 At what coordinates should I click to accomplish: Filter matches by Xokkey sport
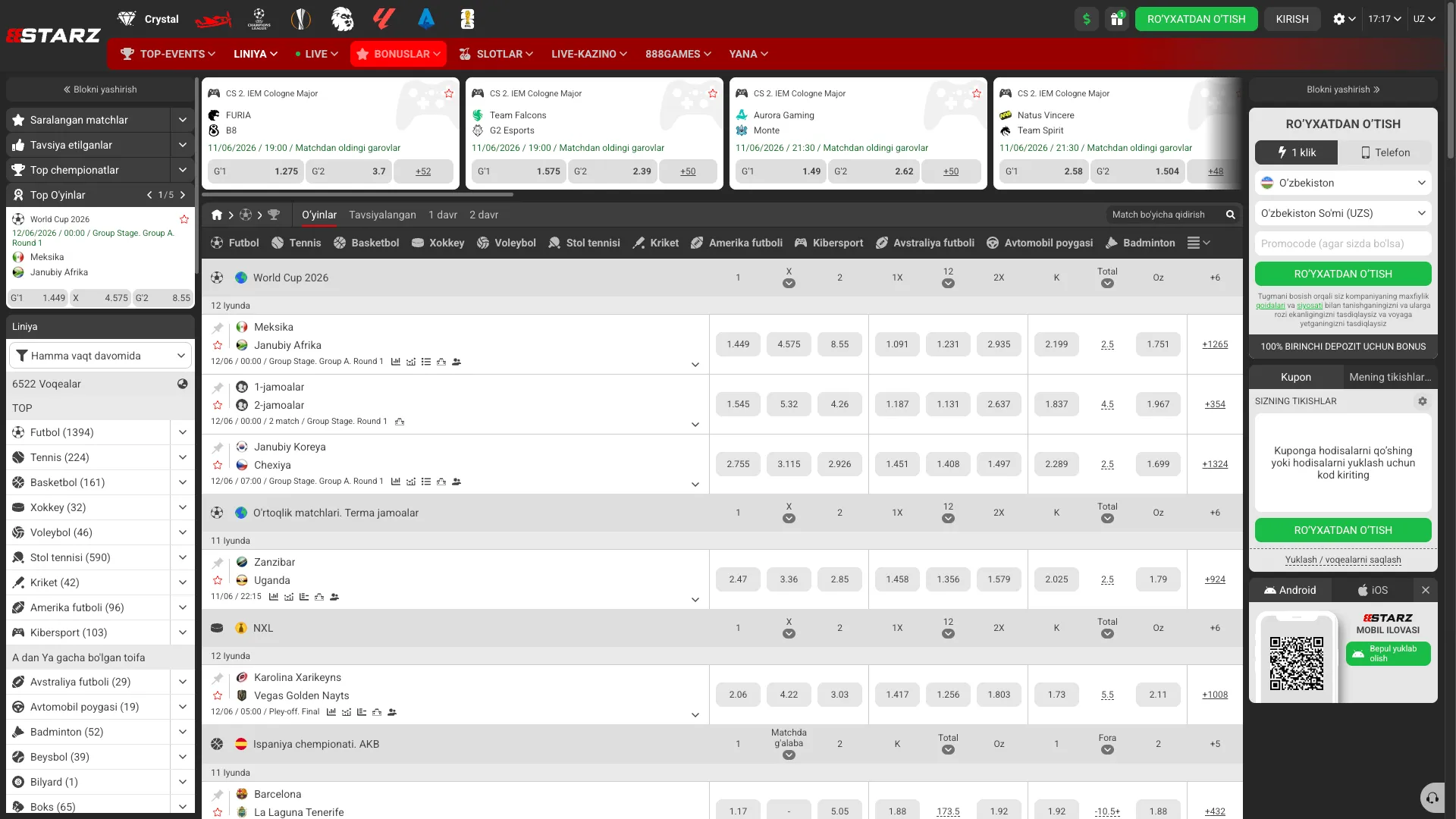[x=438, y=243]
